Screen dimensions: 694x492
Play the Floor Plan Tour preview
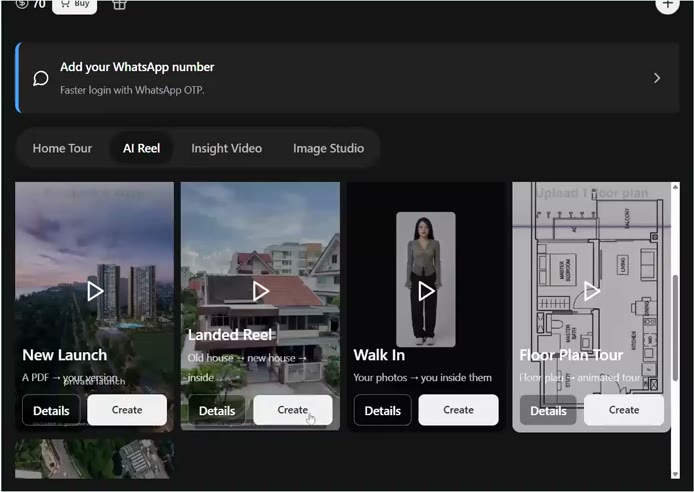click(x=591, y=291)
